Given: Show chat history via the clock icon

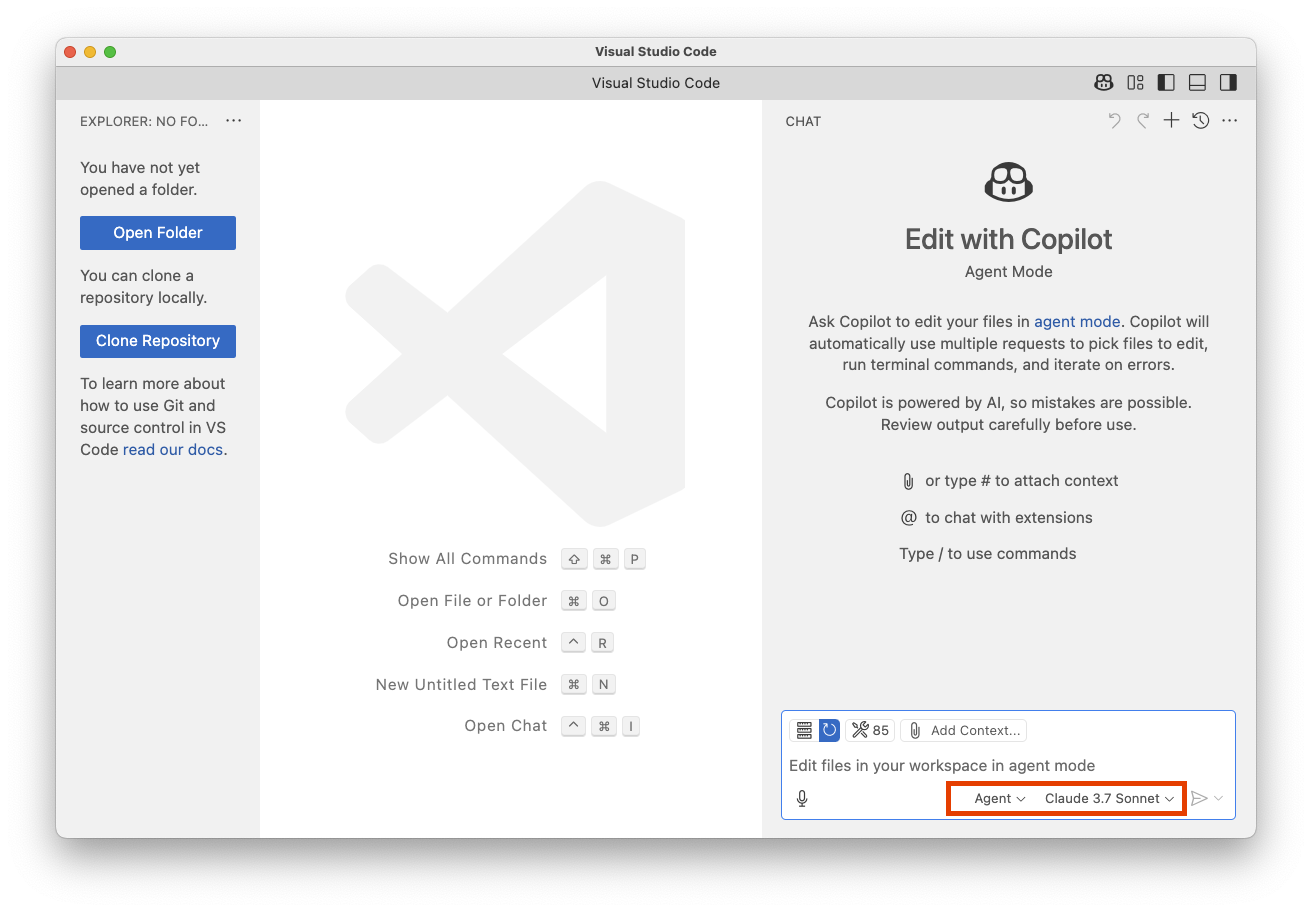Looking at the screenshot, I should 1201,121.
